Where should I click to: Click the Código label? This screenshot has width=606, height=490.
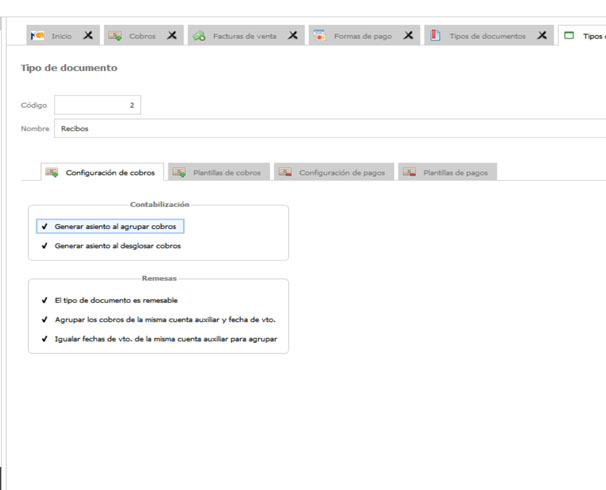pyautogui.click(x=34, y=105)
